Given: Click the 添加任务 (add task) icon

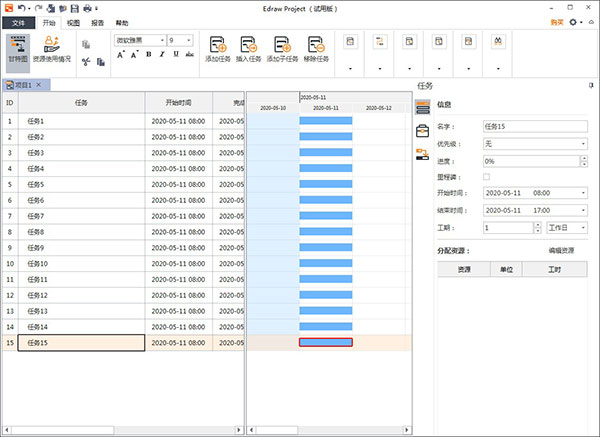Looking at the screenshot, I should 220,45.
